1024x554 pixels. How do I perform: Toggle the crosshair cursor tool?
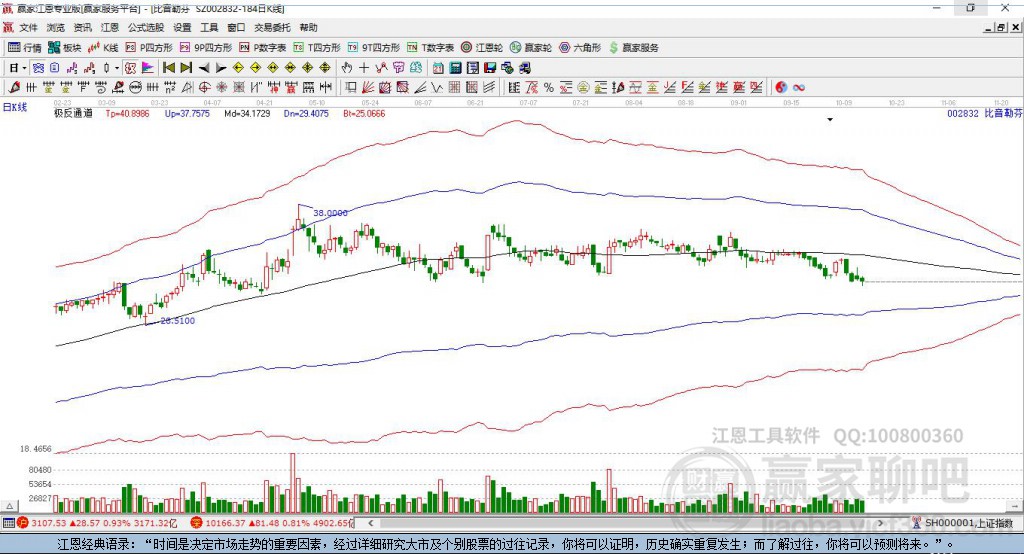pos(364,68)
